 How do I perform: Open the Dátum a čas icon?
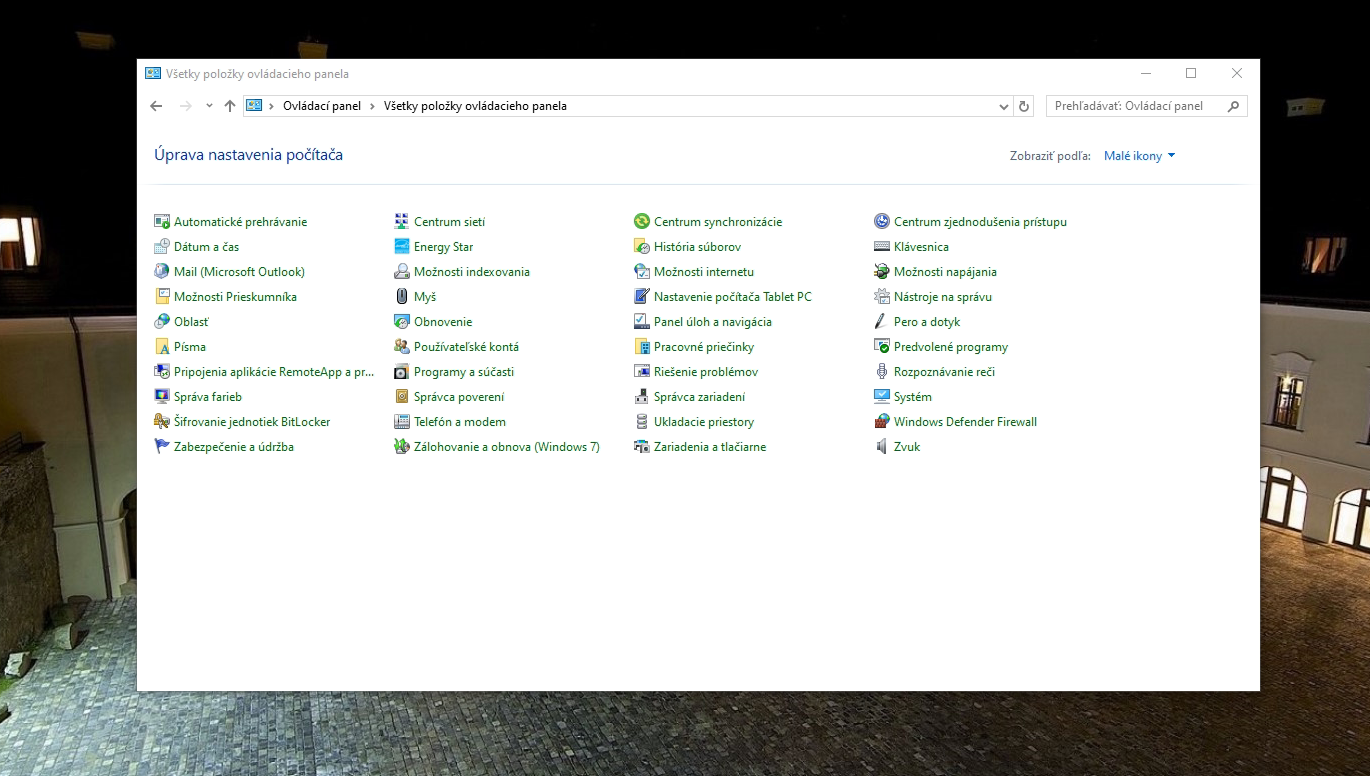[162, 247]
